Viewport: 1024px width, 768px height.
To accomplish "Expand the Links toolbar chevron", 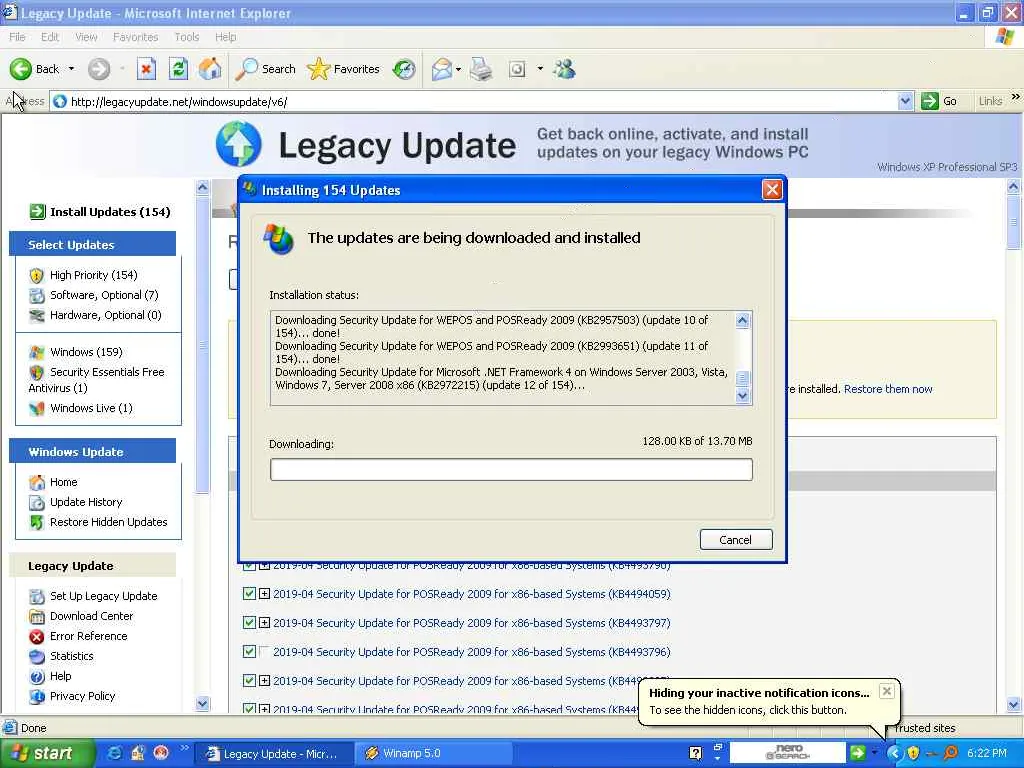I will coord(1016,97).
